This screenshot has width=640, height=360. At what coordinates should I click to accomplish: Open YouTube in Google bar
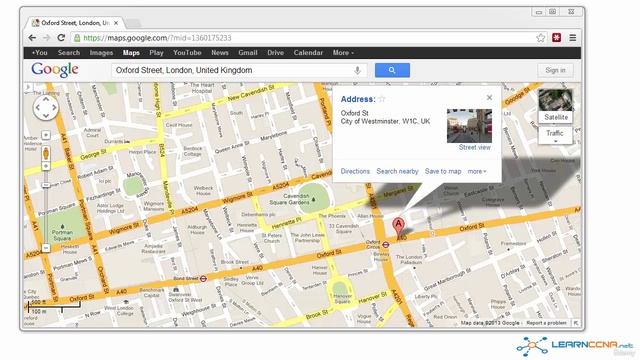point(187,53)
